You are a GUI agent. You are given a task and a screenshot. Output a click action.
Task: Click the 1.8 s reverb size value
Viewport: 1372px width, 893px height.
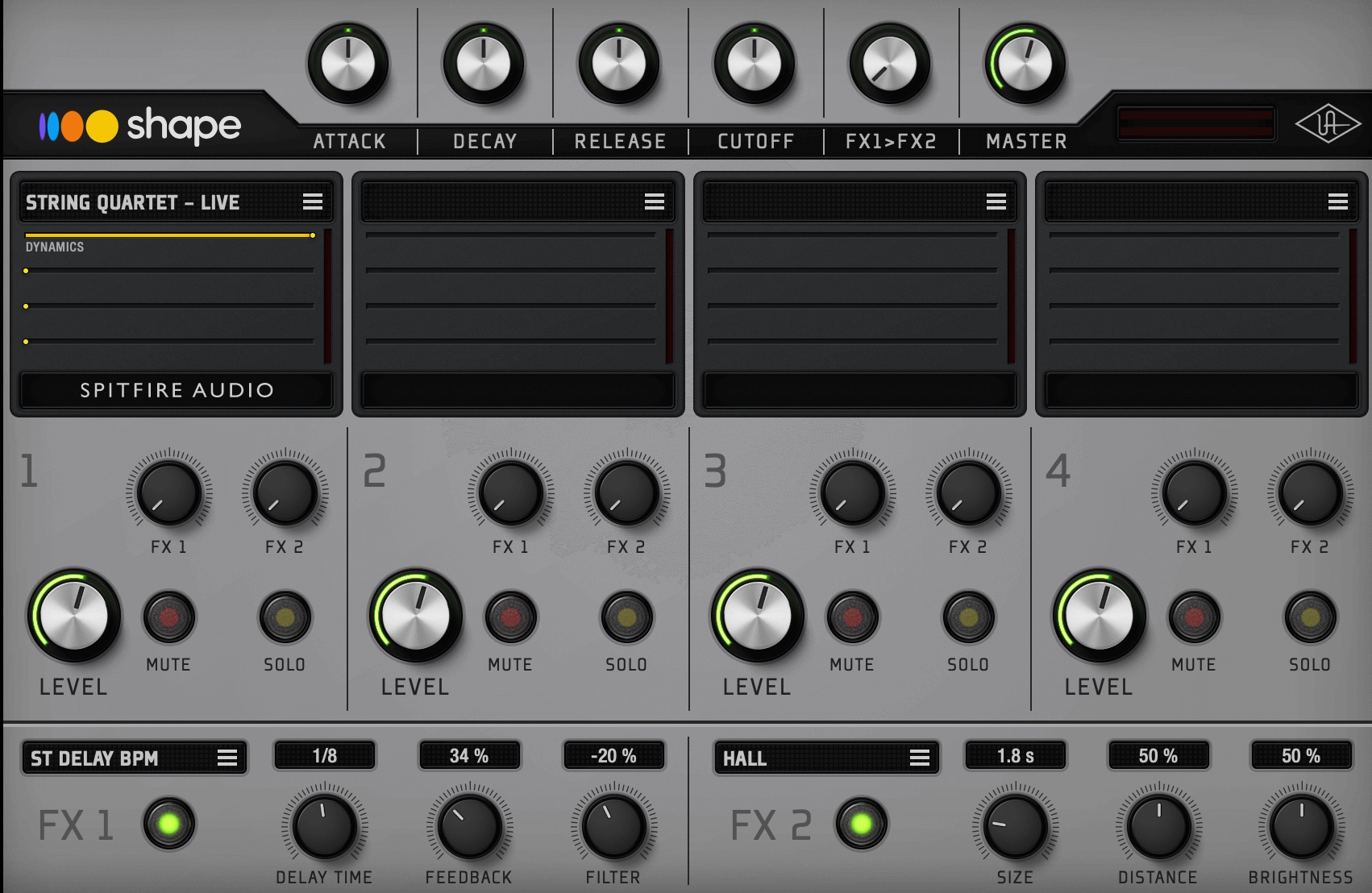[x=1016, y=756]
